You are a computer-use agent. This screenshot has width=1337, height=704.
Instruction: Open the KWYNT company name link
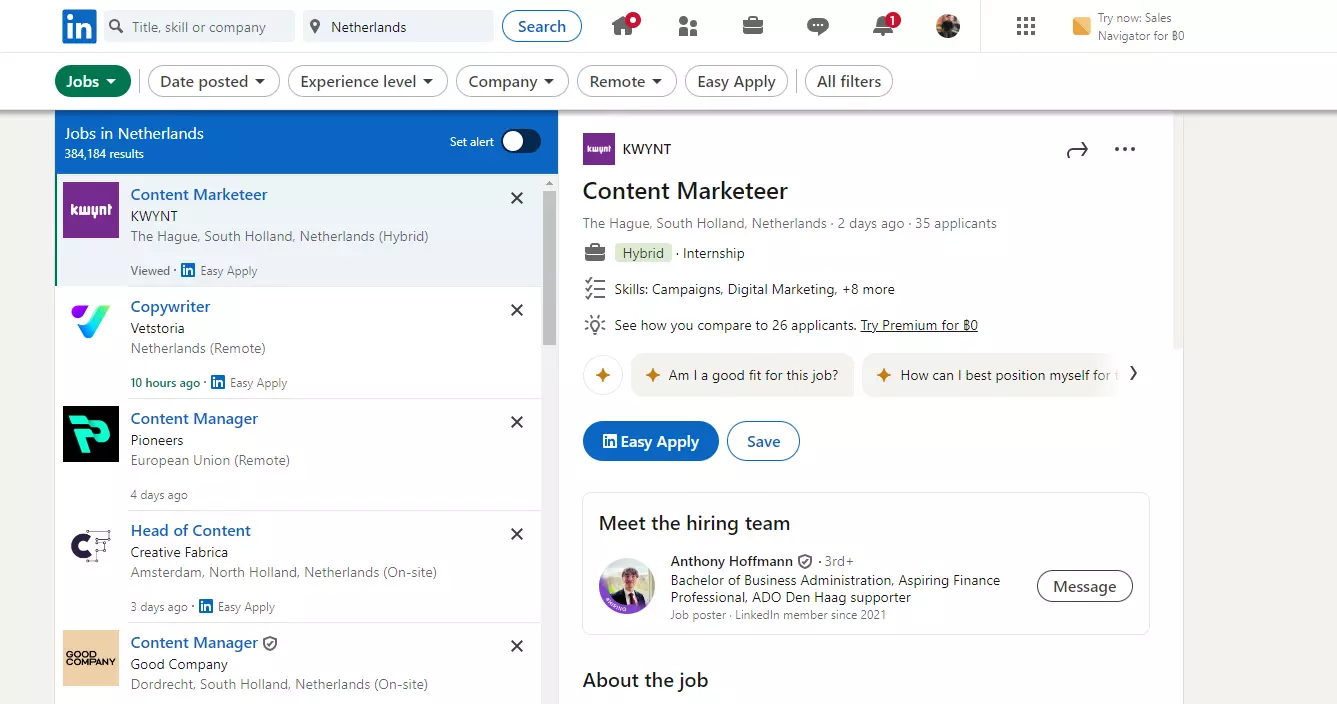pyautogui.click(x=647, y=149)
